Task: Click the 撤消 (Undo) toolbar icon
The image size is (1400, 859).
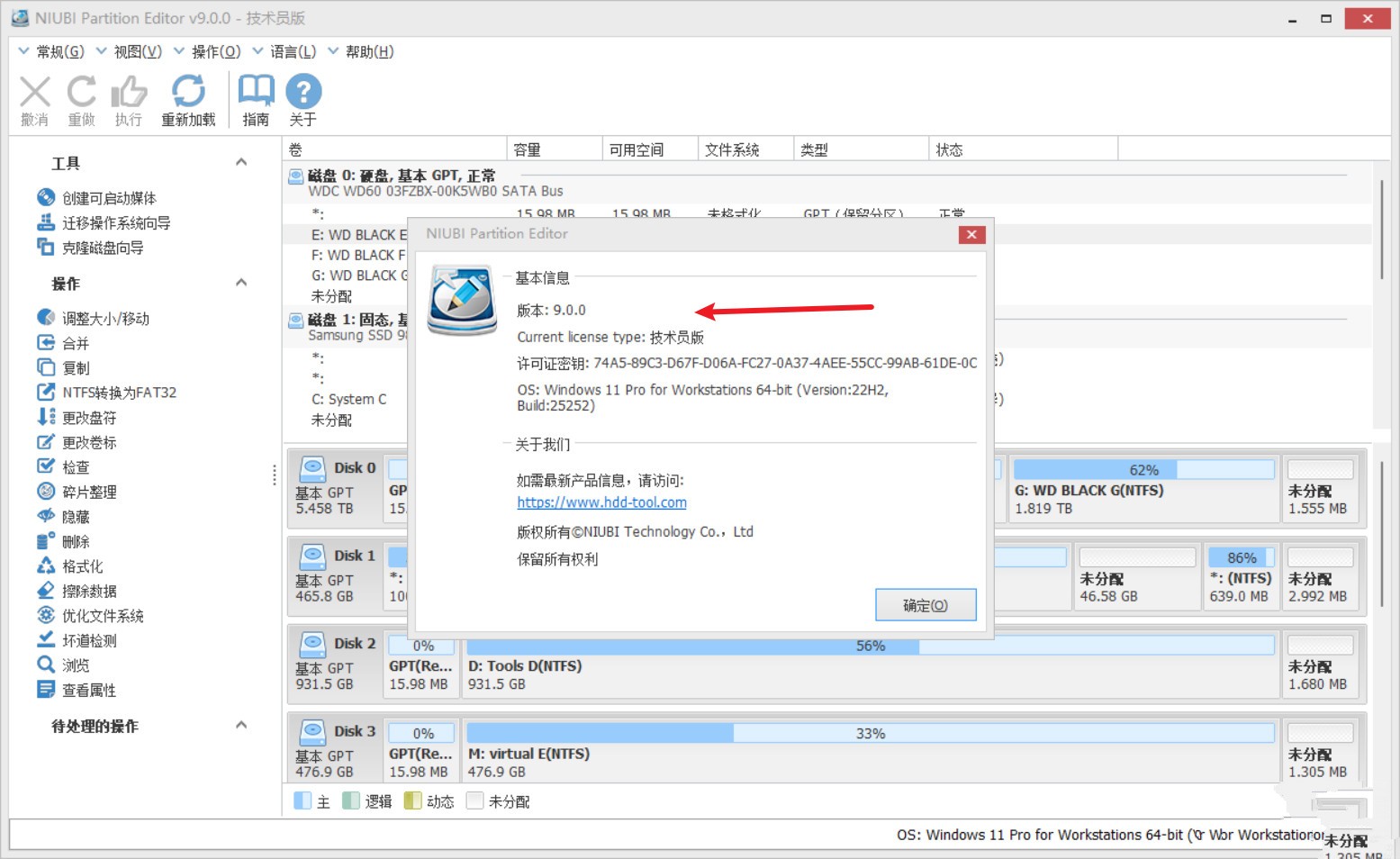Action: click(35, 92)
